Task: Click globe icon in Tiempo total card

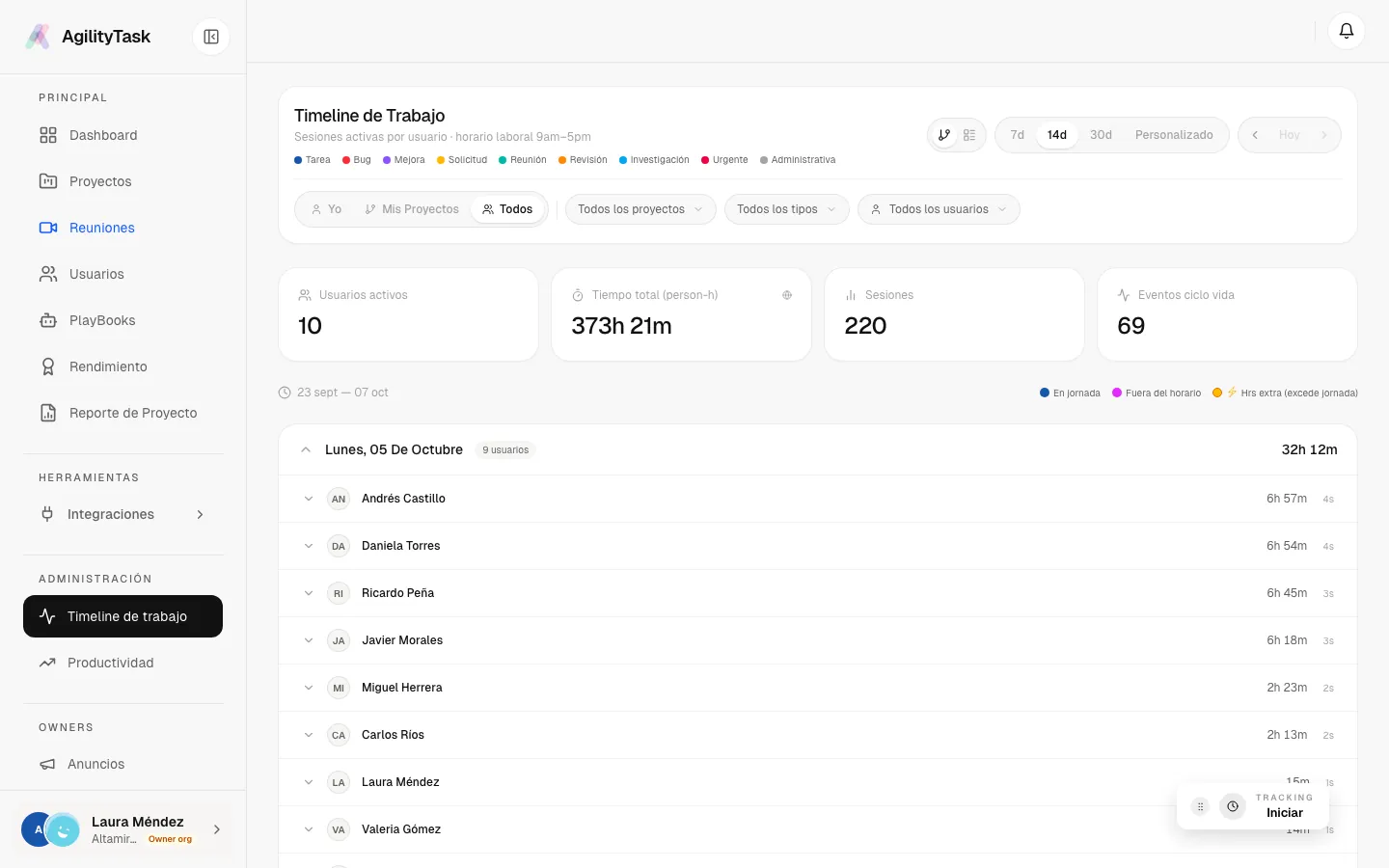Action: (x=787, y=295)
